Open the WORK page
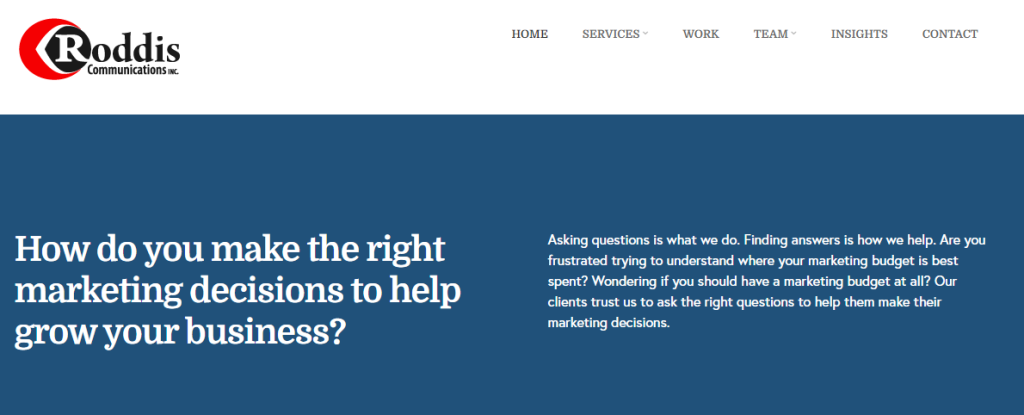This screenshot has height=415, width=1024. point(701,34)
